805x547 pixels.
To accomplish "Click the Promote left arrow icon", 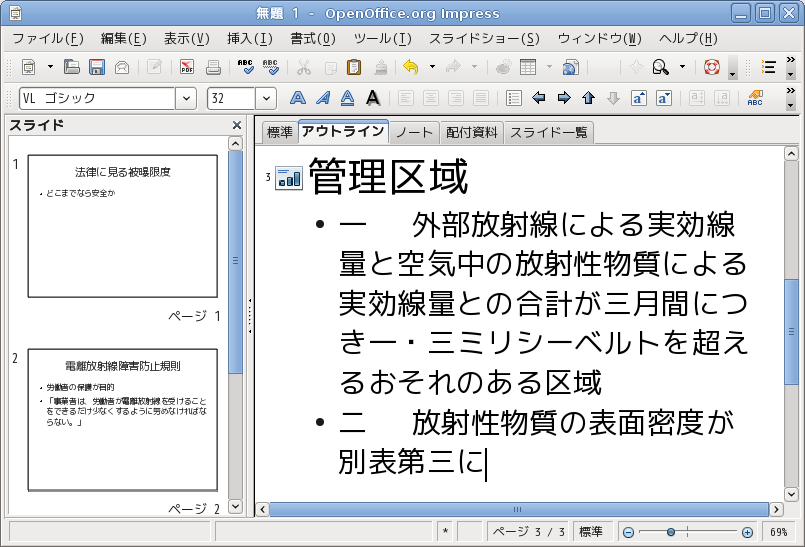I will [x=539, y=98].
